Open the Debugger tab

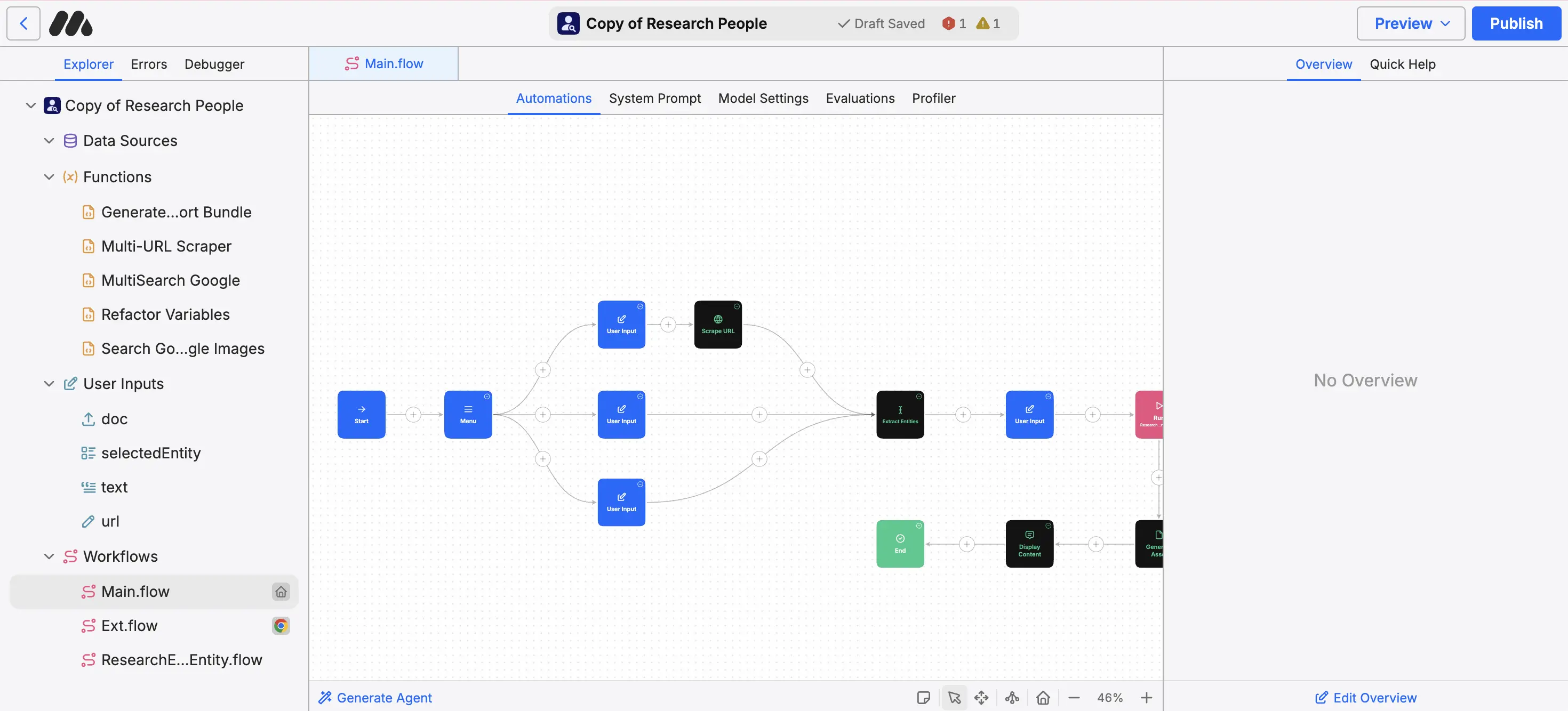(214, 64)
